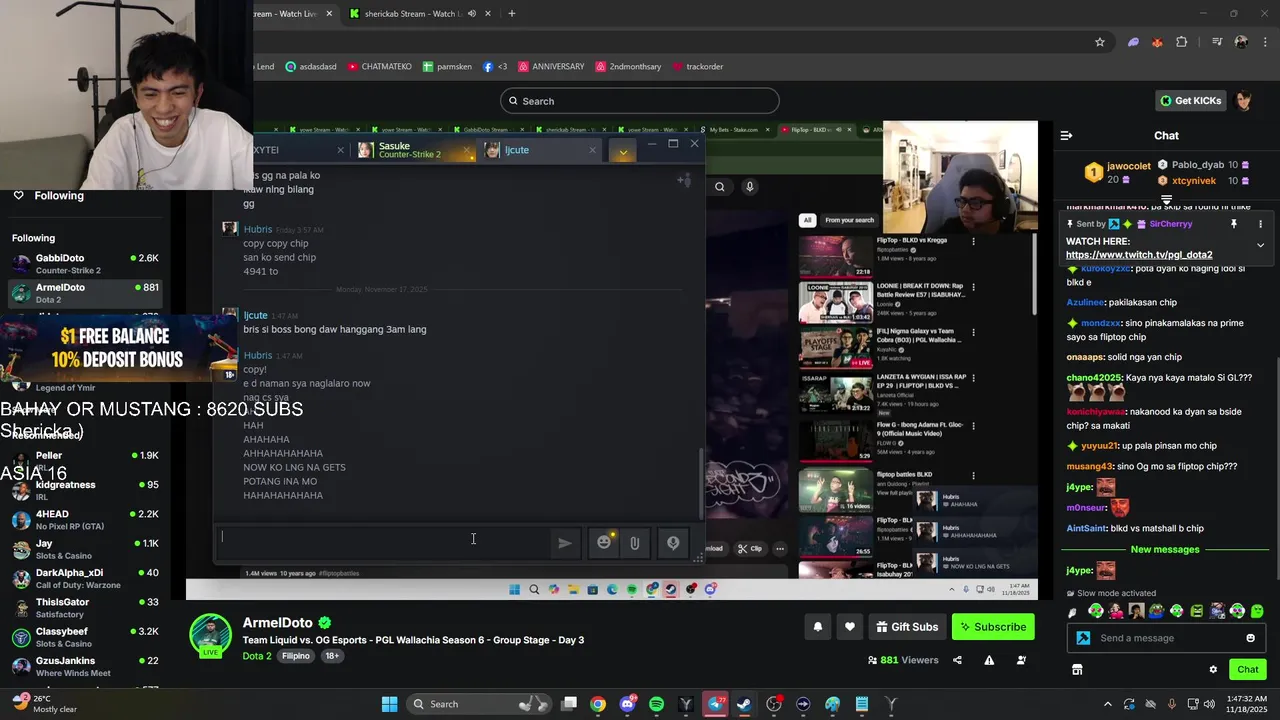Click the Kick profile avatar at top right
The image size is (1280, 720).
click(x=1243, y=100)
